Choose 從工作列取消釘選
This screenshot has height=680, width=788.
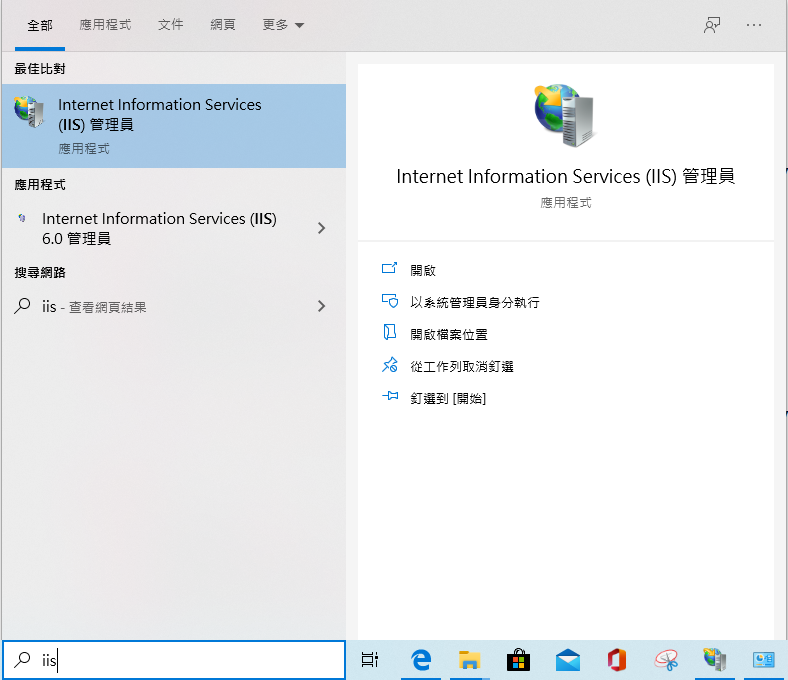pyautogui.click(x=462, y=367)
